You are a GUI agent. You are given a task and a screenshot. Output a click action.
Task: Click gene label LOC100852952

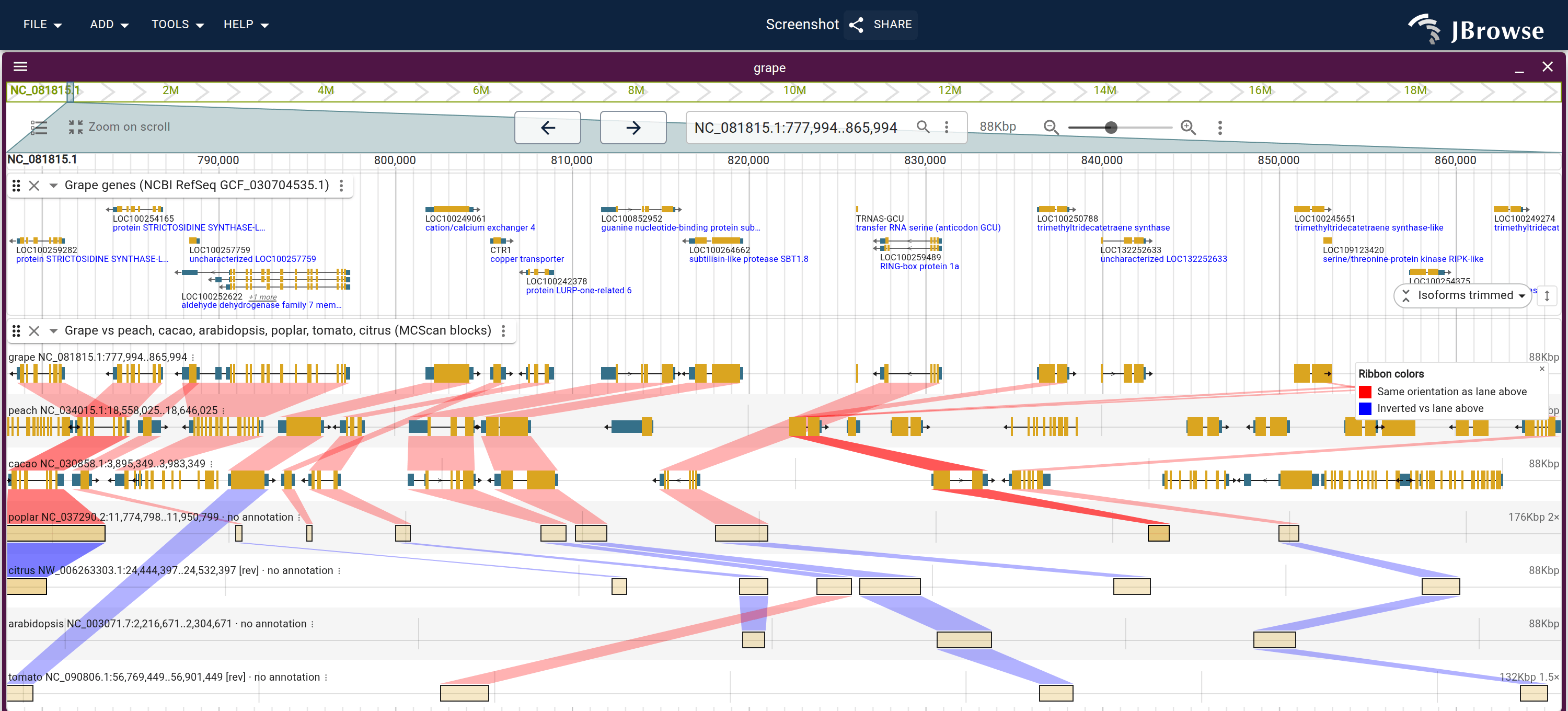[631, 219]
